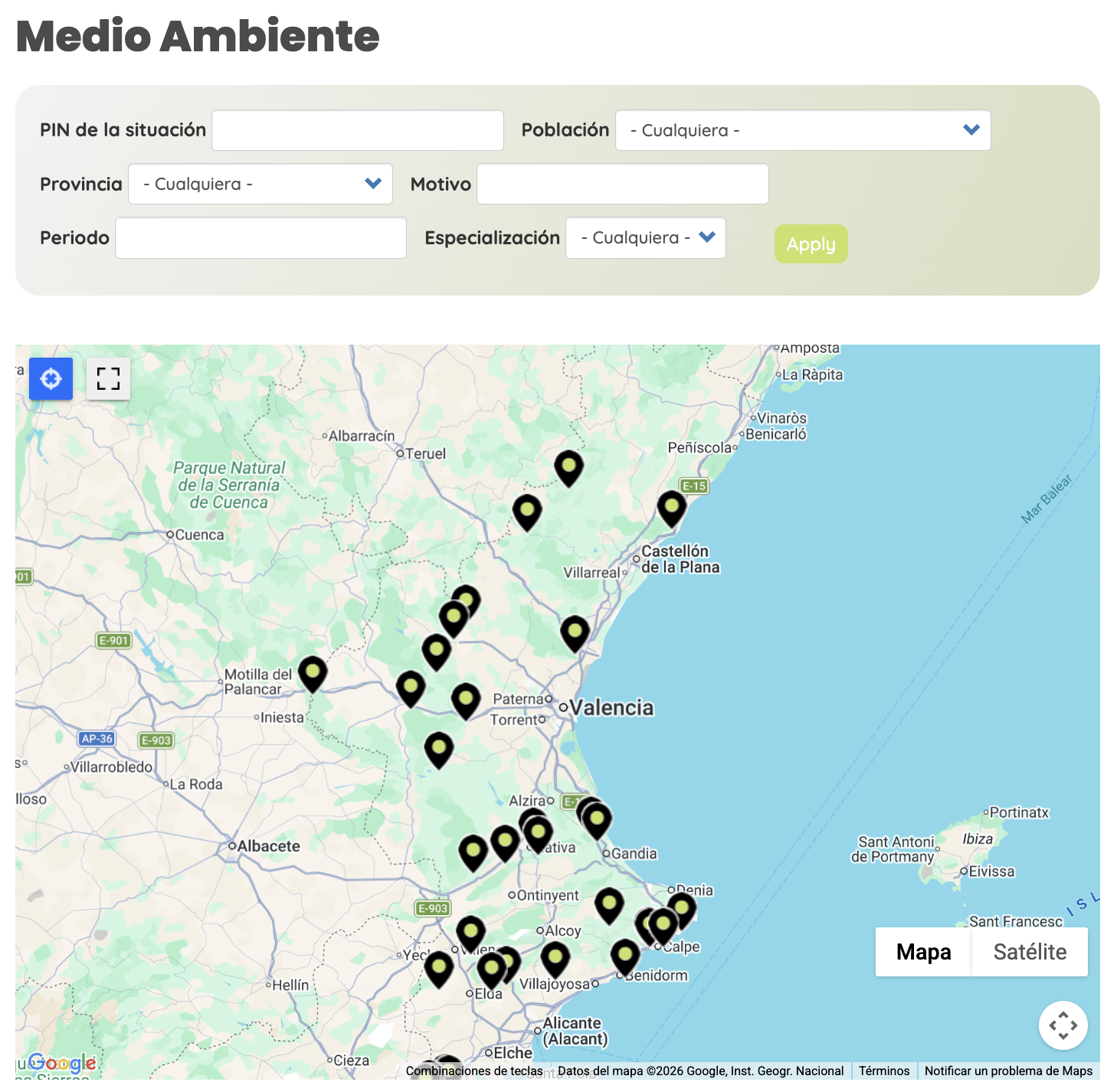
Task: Toggle fullscreen map view icon
Action: [x=108, y=378]
